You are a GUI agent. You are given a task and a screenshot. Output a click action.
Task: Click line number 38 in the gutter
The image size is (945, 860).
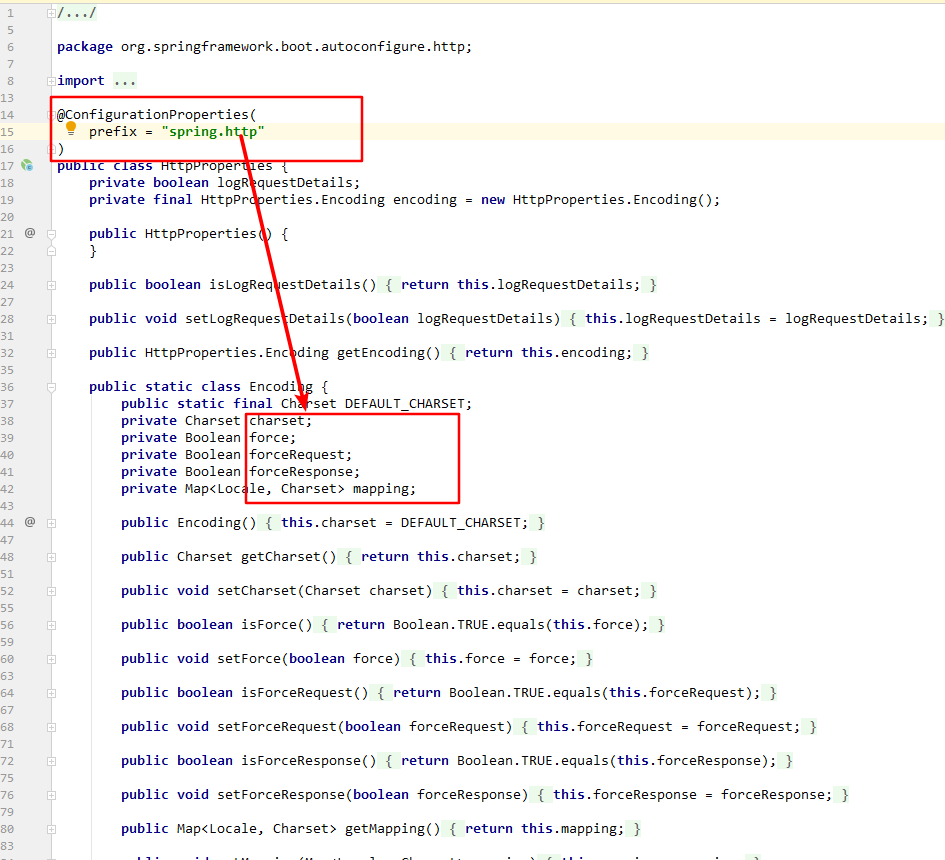[x=9, y=421]
